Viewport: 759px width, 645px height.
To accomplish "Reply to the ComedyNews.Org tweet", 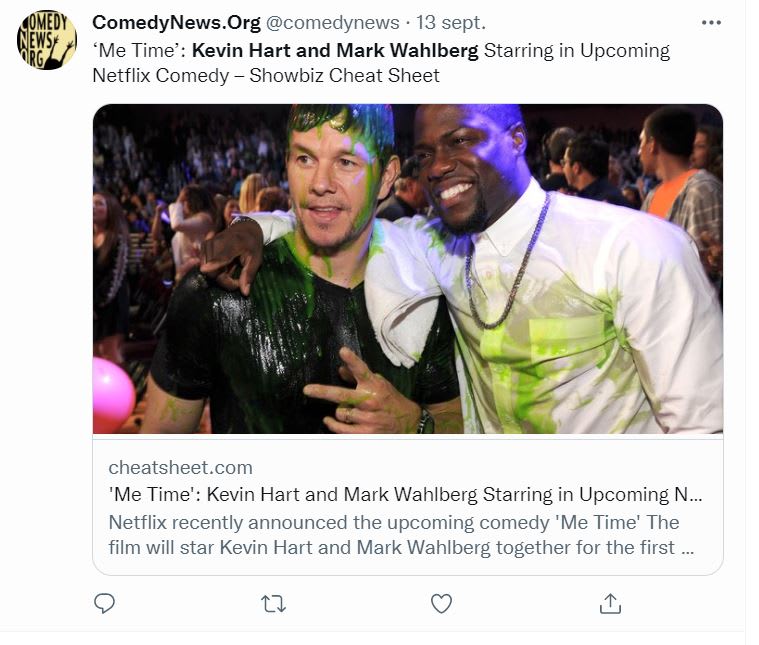I will coord(104,603).
